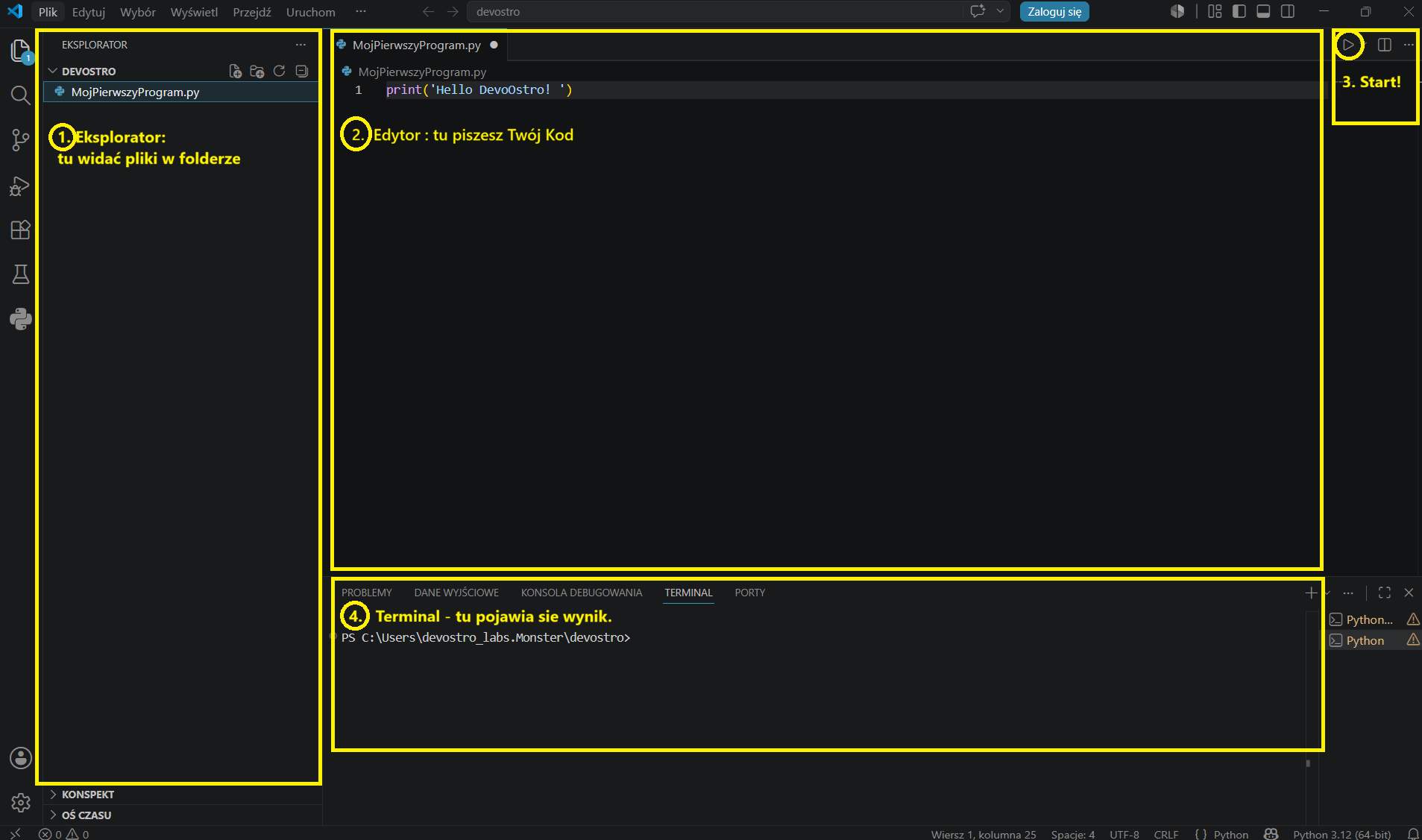Open the Manage gear settings
The image size is (1422, 840).
coord(21,803)
